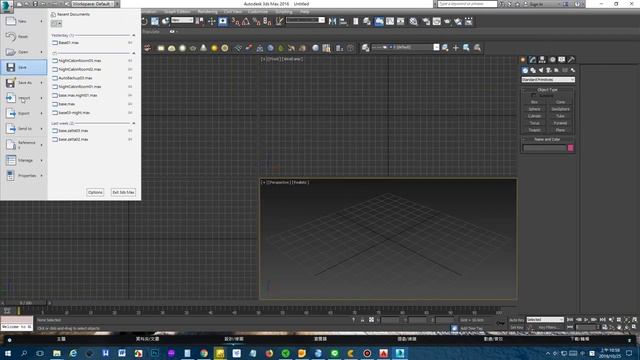Click the pink object color swatch
This screenshot has height=360, width=640.
[x=571, y=148]
